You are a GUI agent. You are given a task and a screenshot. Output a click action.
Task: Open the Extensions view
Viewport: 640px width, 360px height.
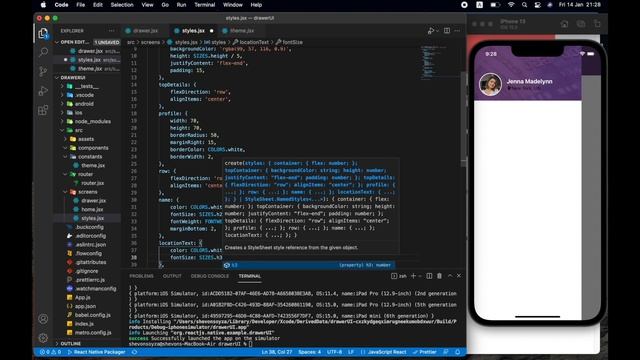43,110
